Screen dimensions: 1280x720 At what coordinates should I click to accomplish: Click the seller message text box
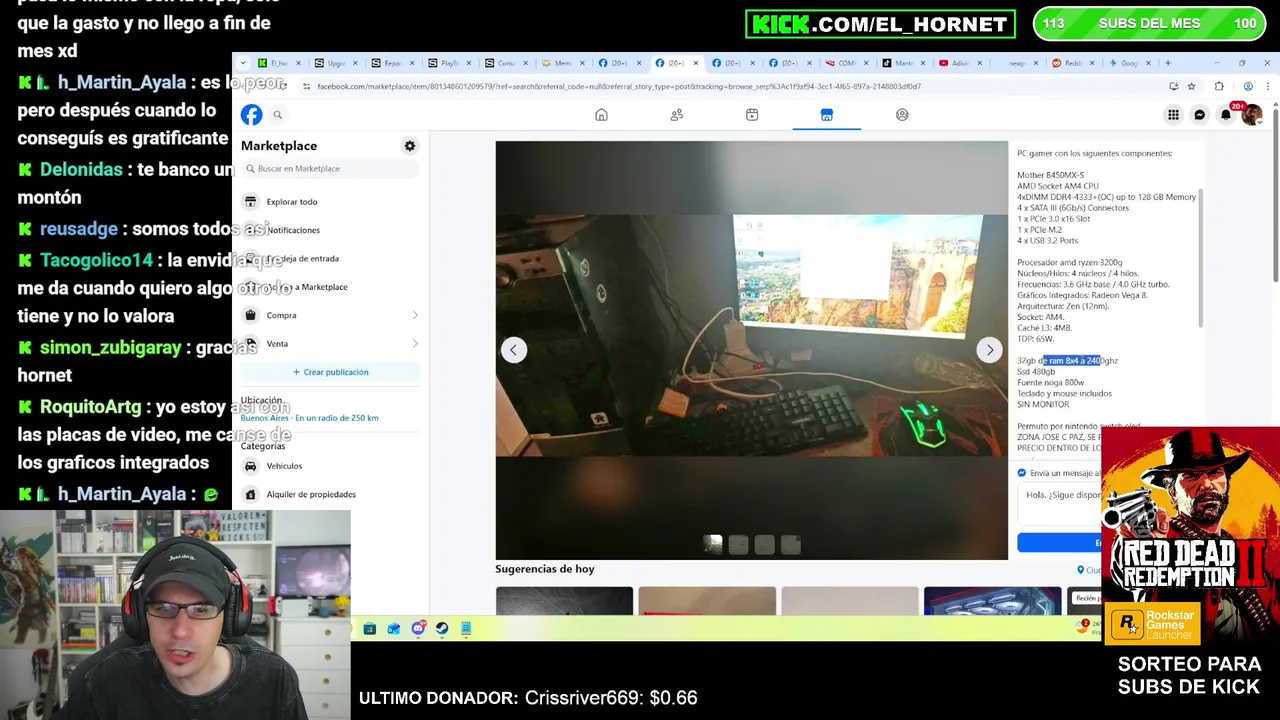1060,503
